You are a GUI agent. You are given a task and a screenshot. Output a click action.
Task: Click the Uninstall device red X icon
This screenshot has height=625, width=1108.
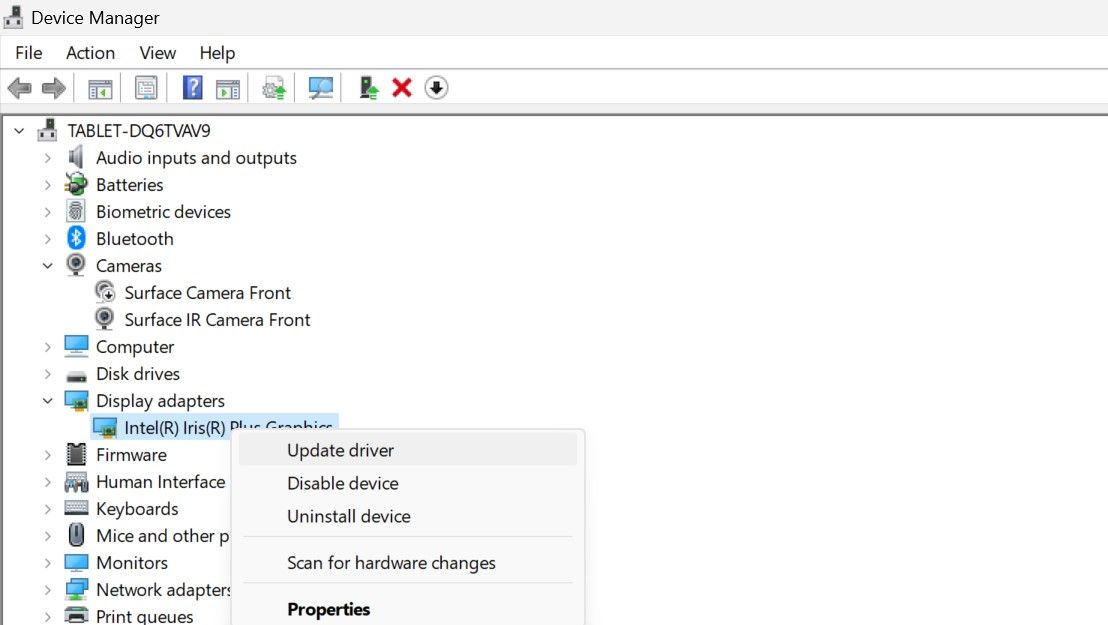click(401, 87)
